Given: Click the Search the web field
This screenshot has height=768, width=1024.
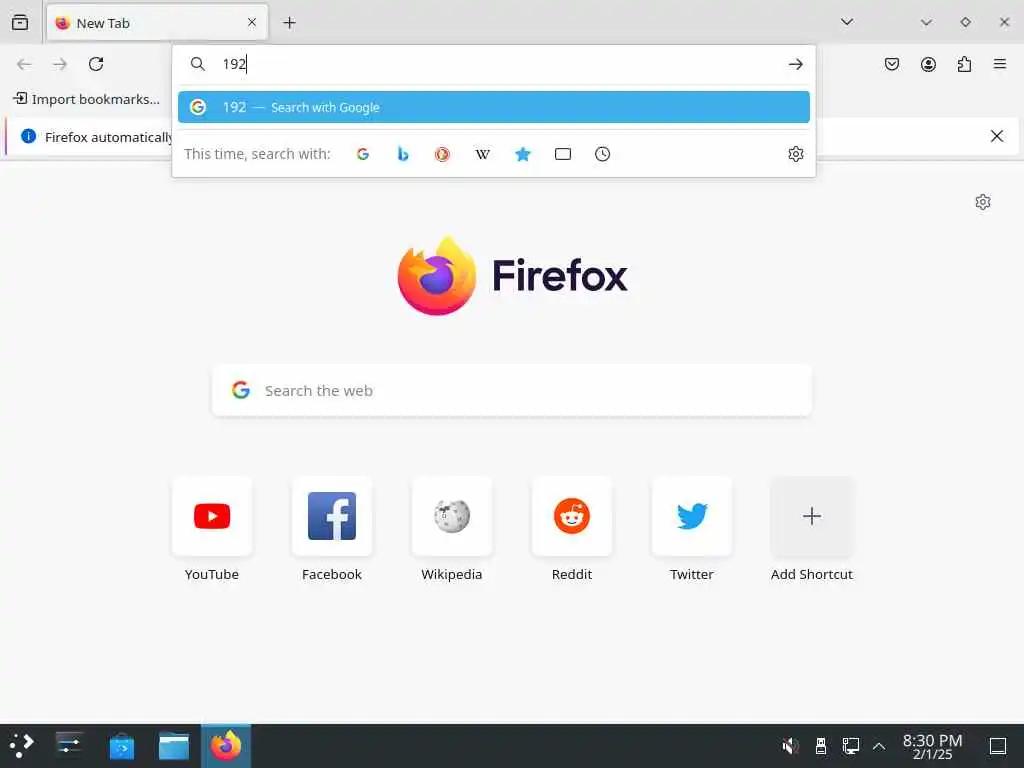Looking at the screenshot, I should [x=512, y=391].
